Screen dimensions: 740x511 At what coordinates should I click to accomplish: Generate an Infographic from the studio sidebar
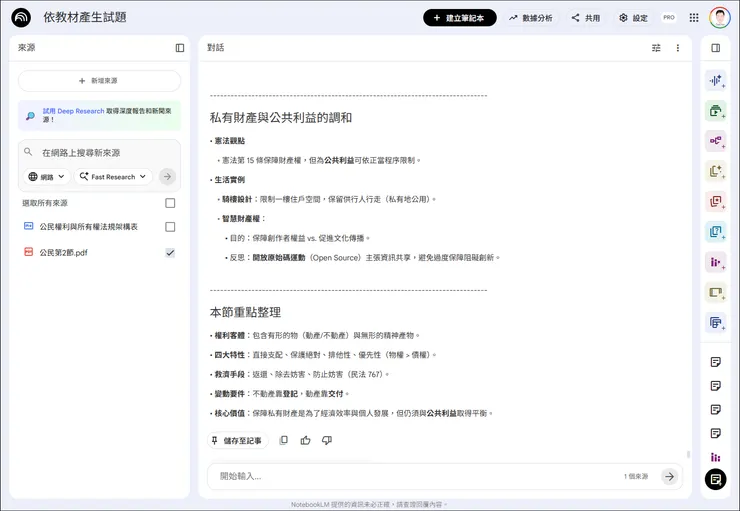pos(716,262)
